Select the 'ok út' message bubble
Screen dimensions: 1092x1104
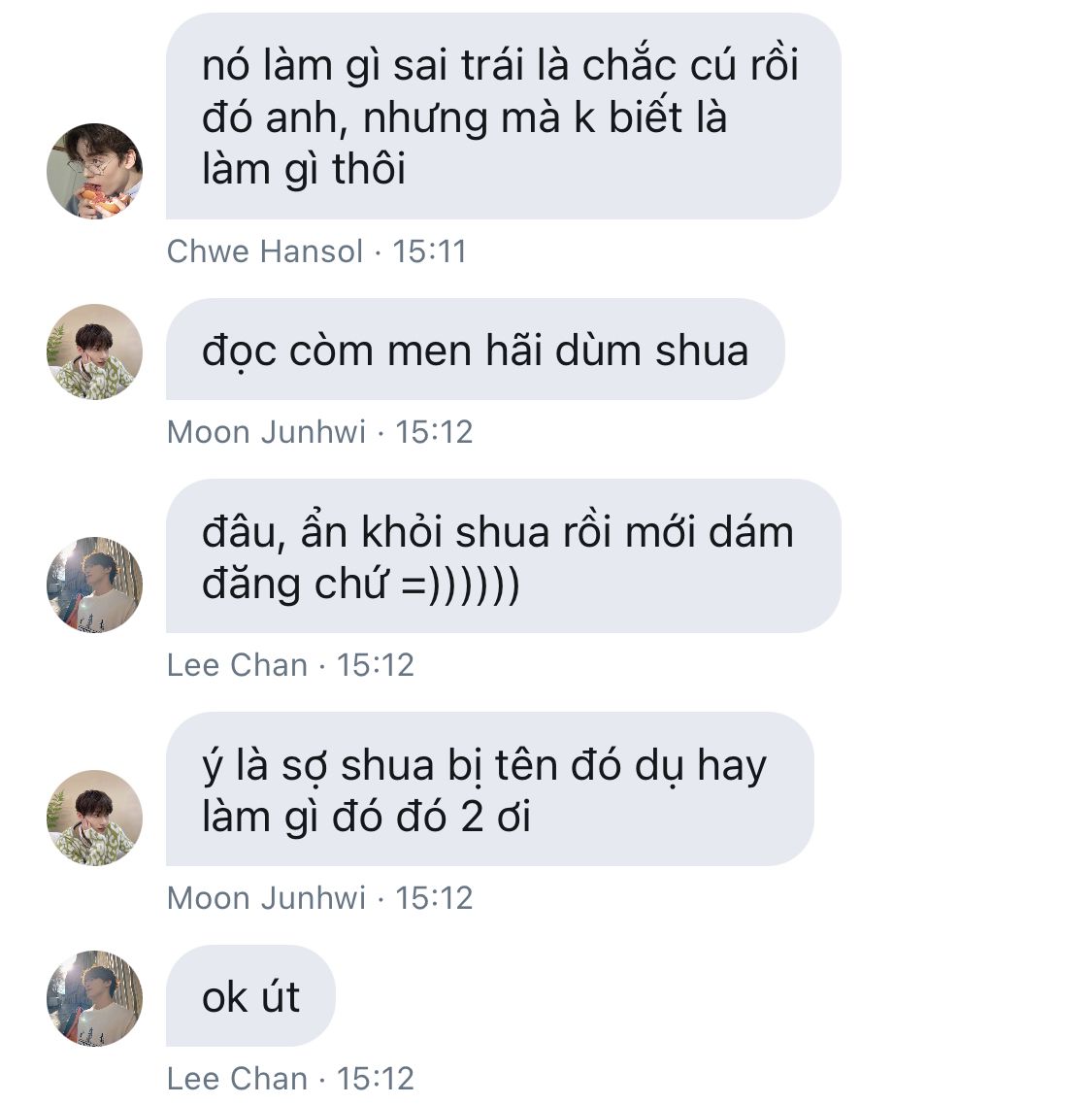[250, 995]
